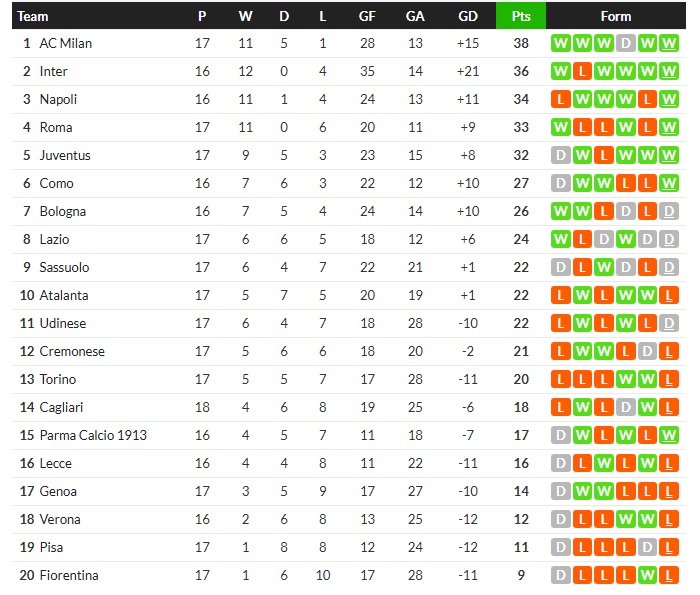Viewport: 700px width, 595px height.
Task: Click Inter's only loss form badge
Action: point(581,72)
